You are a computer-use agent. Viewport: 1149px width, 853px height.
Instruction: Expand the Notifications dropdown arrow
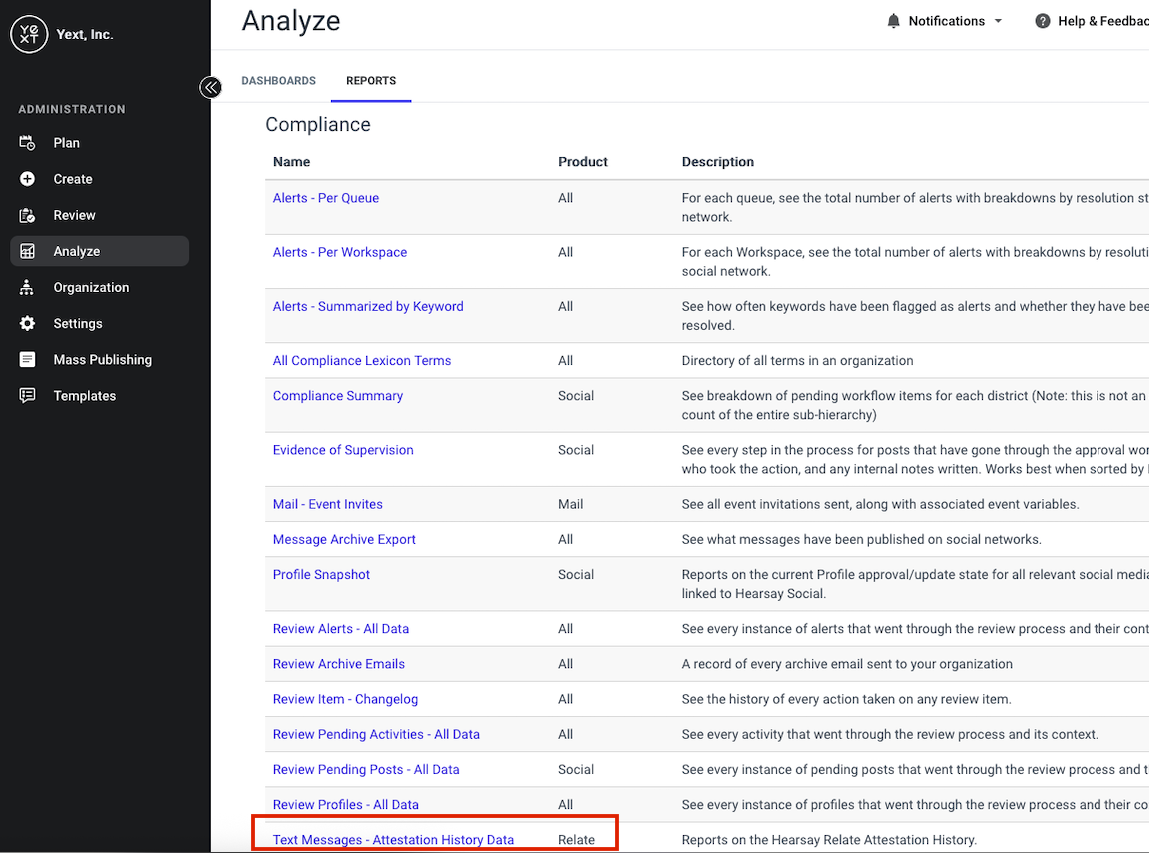[998, 21]
